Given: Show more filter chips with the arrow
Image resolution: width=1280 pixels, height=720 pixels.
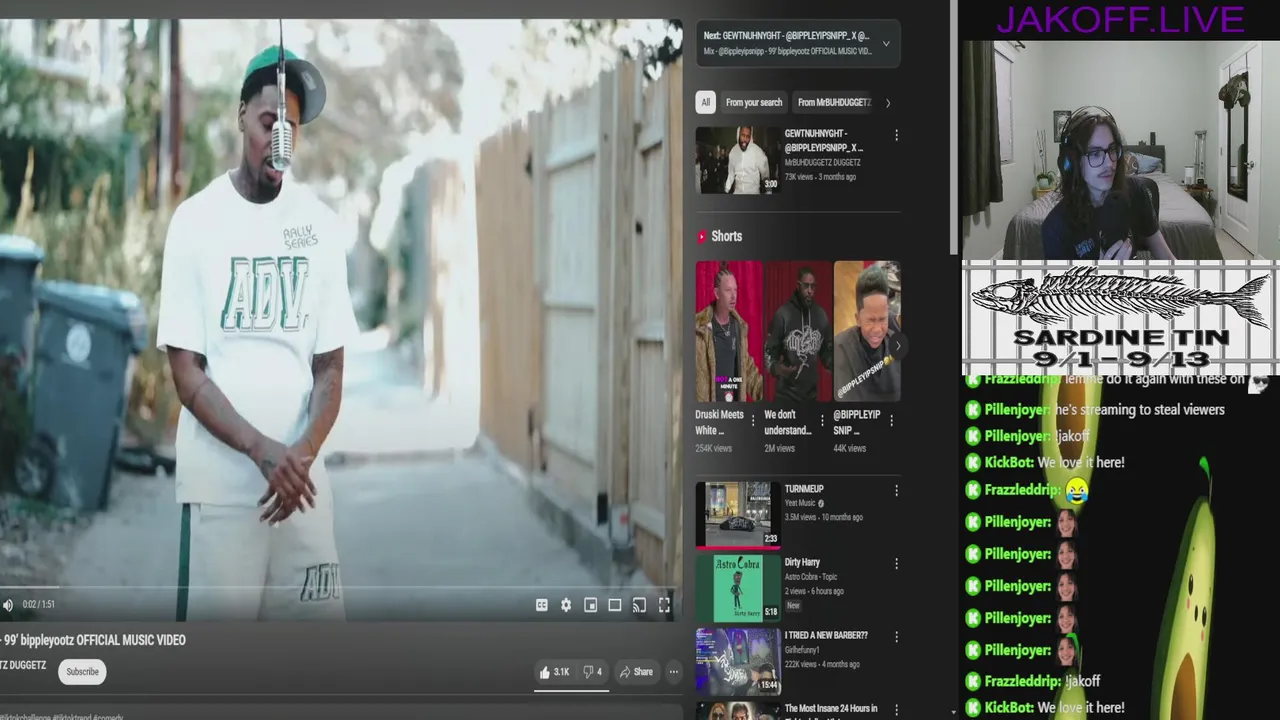Looking at the screenshot, I should 887,102.
